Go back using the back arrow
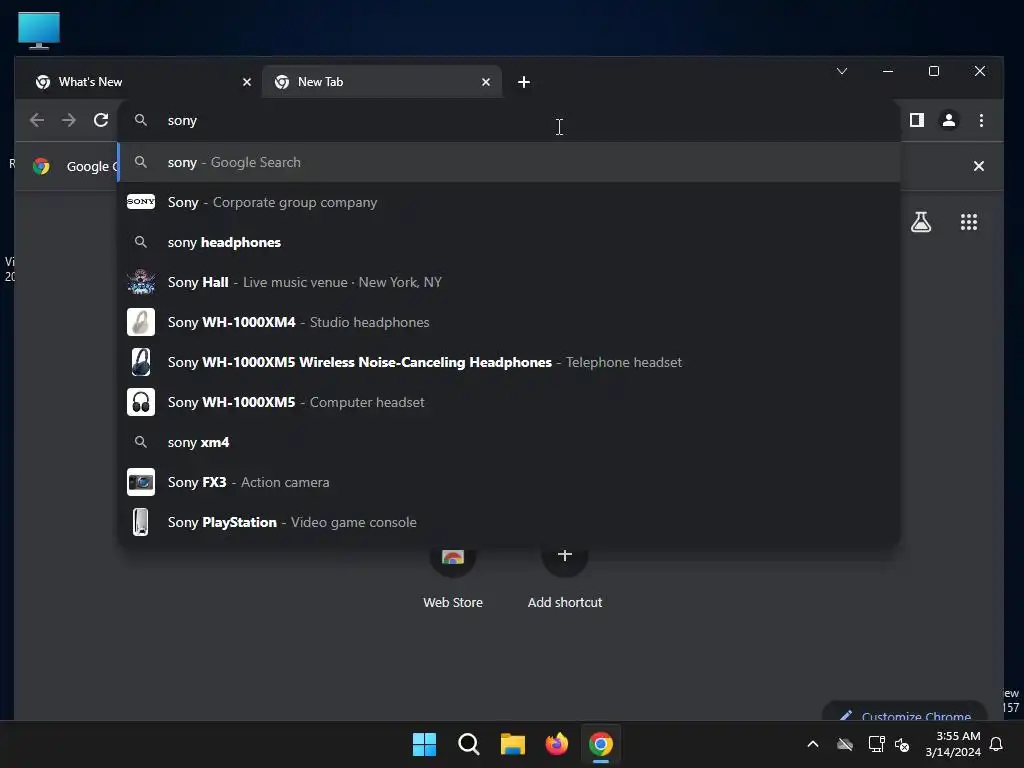The height and width of the screenshot is (768, 1024). point(37,120)
